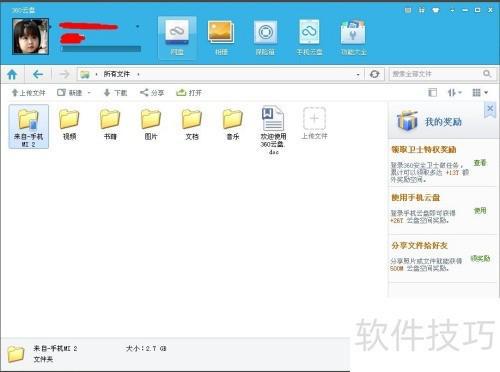500x372 pixels.
Task: Click the dashed plus 上传文件 tile
Action: [314, 124]
